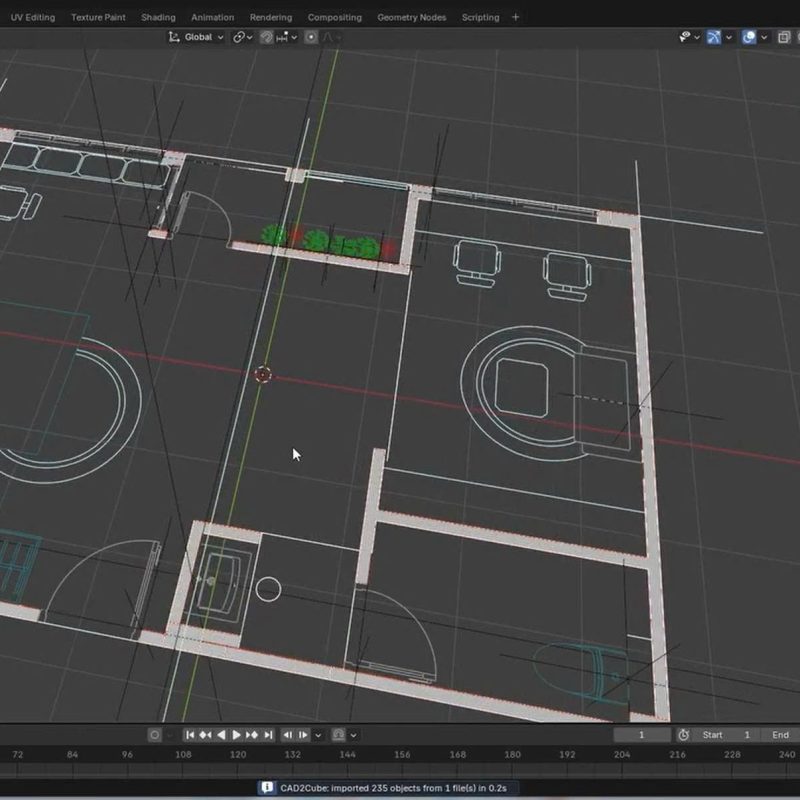Open the Rendering workspace tab
This screenshot has height=800, width=800.
tap(271, 17)
